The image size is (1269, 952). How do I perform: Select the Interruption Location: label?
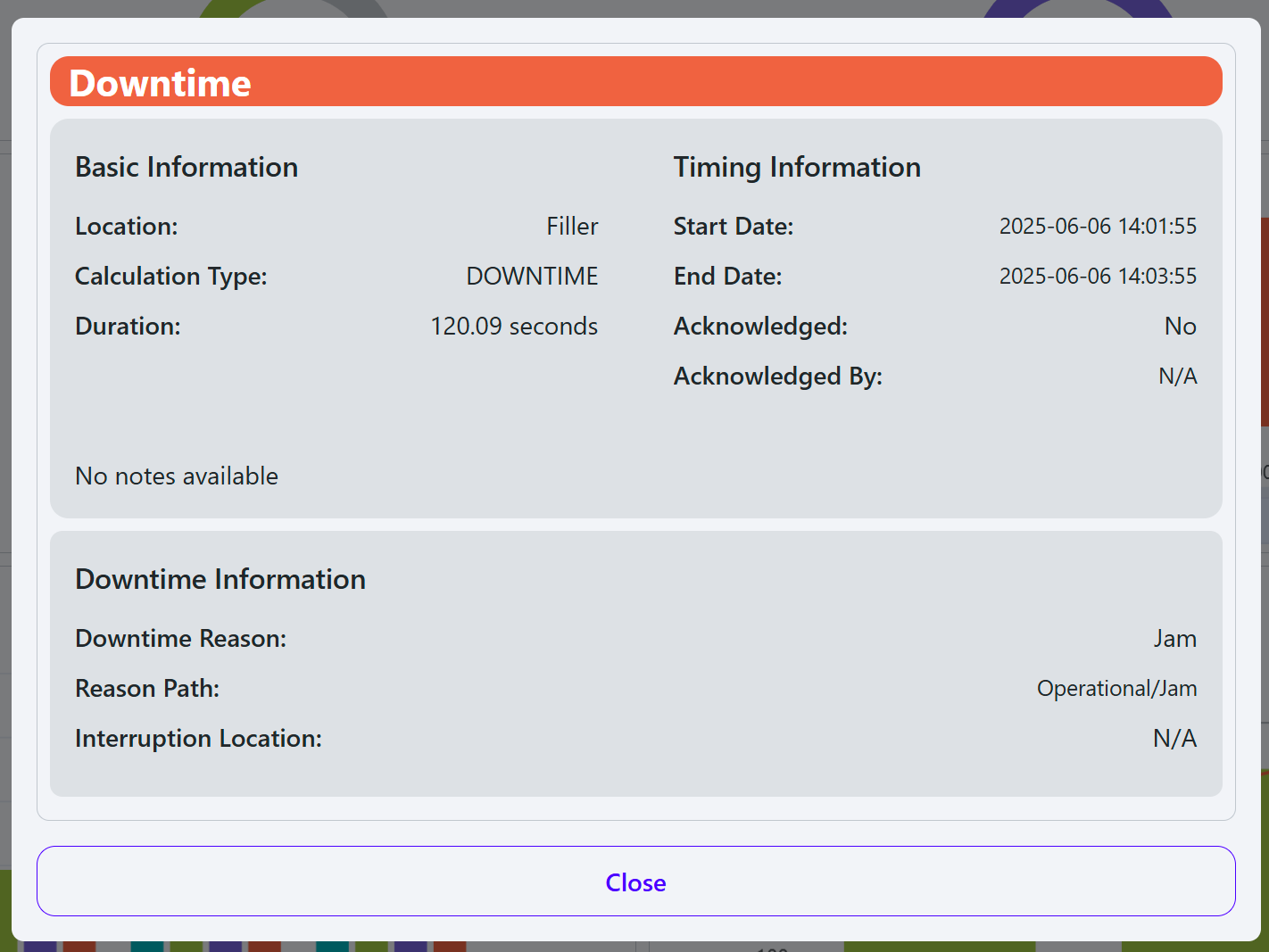pyautogui.click(x=198, y=739)
